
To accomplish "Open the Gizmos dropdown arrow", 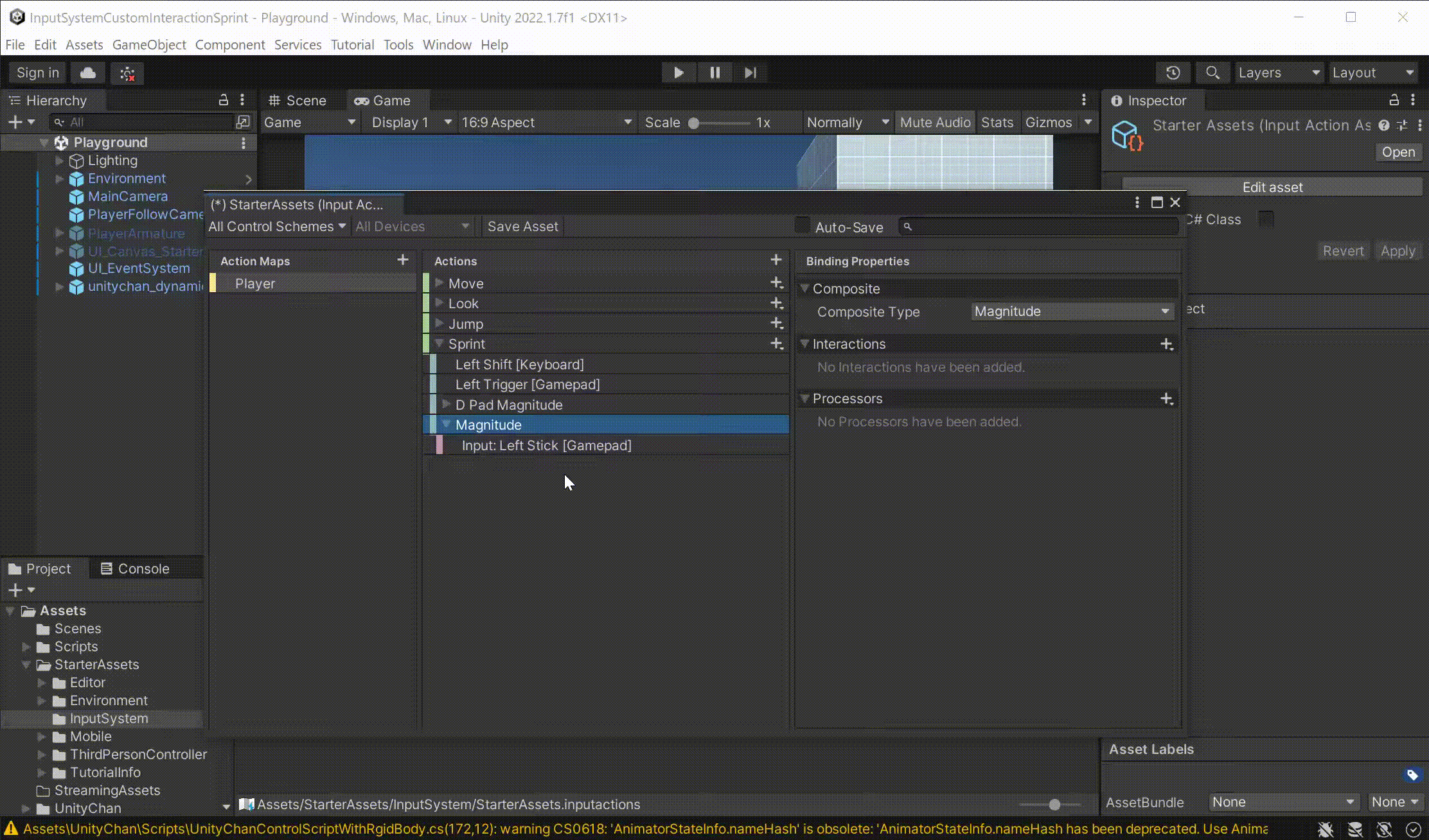I will point(1088,122).
